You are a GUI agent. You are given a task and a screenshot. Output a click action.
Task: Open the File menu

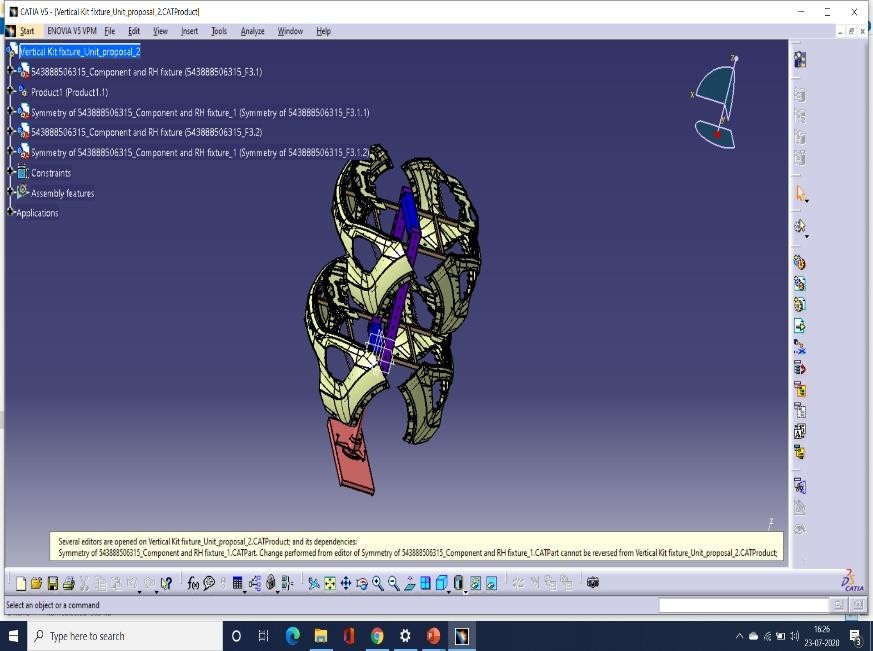coord(110,31)
